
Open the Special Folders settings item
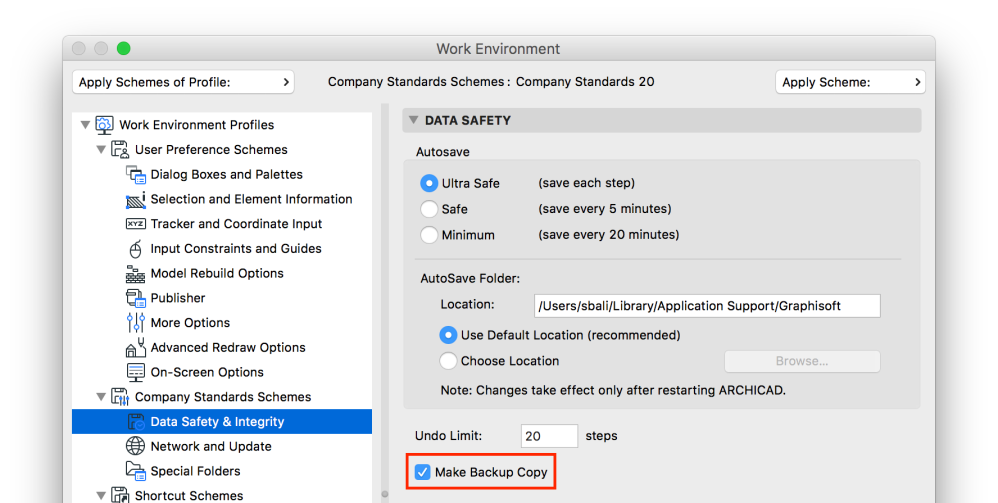(195, 471)
